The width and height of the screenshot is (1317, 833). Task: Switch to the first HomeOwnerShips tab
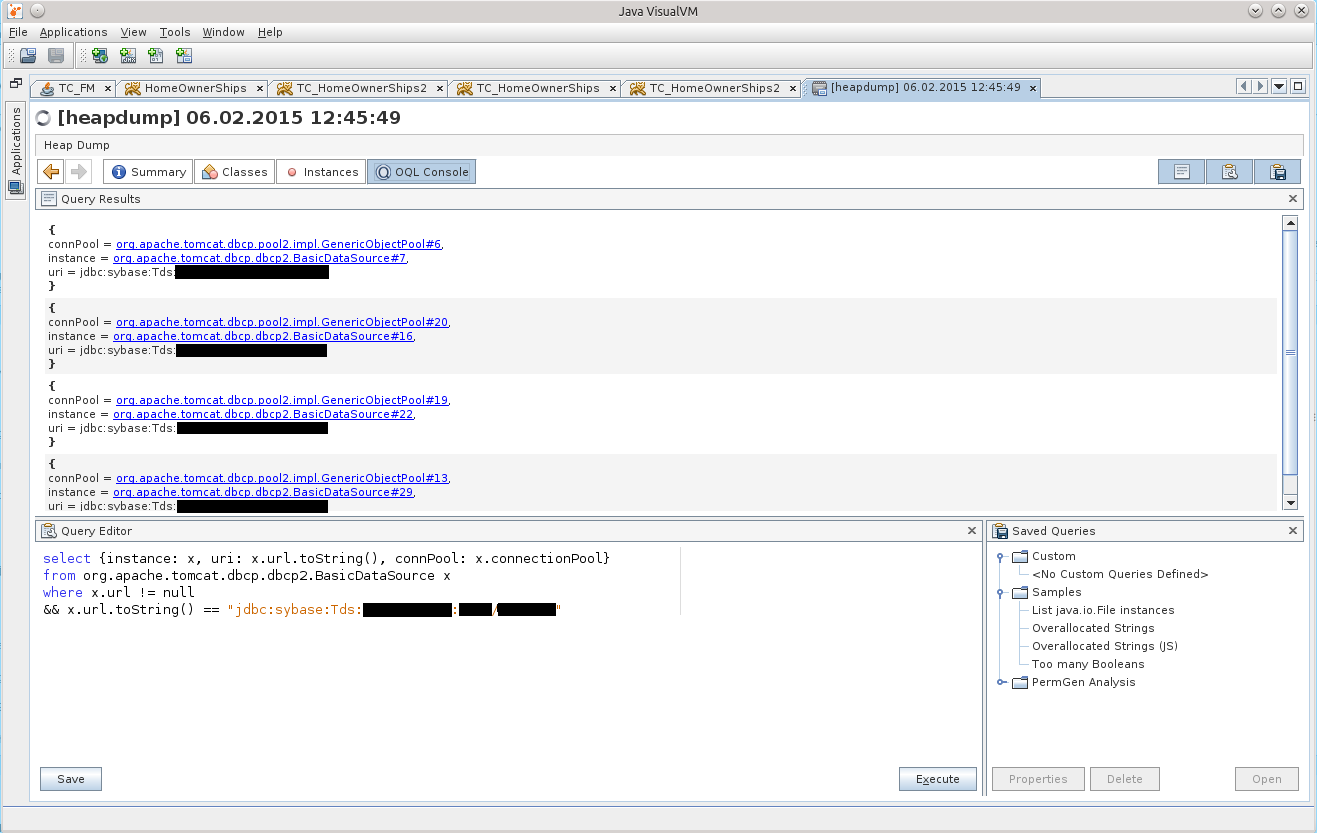point(193,88)
